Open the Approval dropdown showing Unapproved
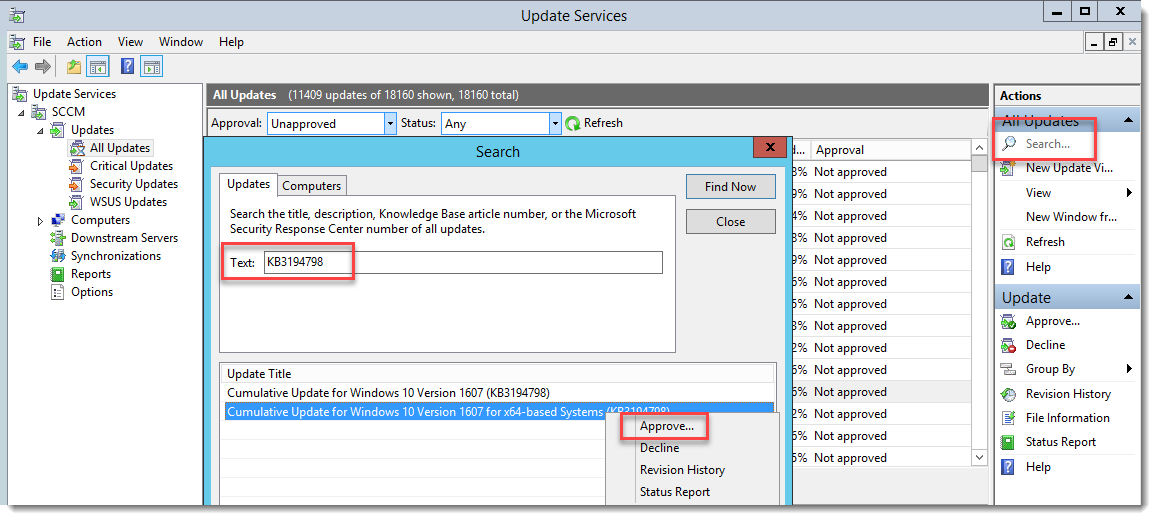 coord(390,124)
